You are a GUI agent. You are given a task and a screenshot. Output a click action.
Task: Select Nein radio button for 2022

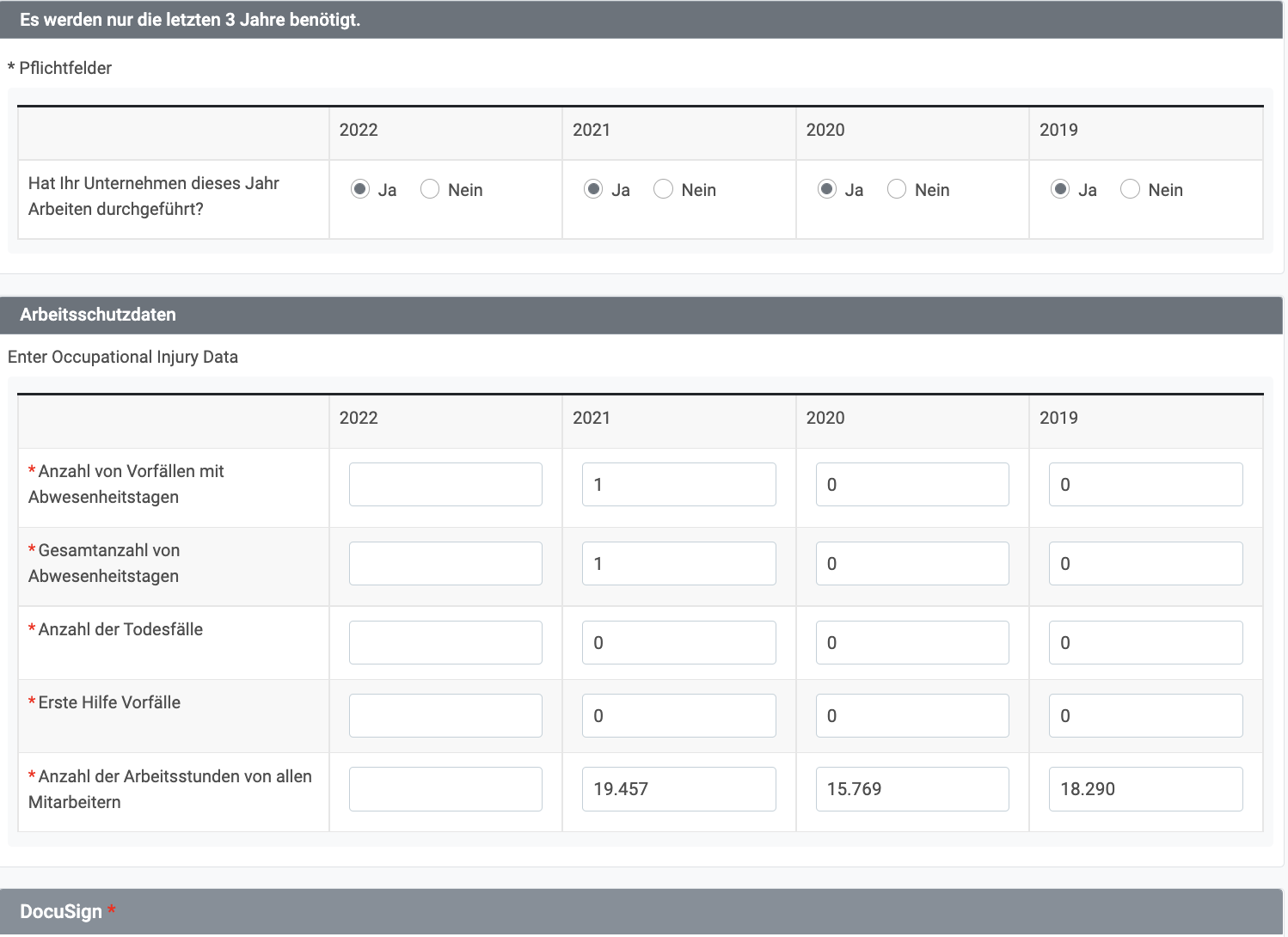tap(430, 189)
